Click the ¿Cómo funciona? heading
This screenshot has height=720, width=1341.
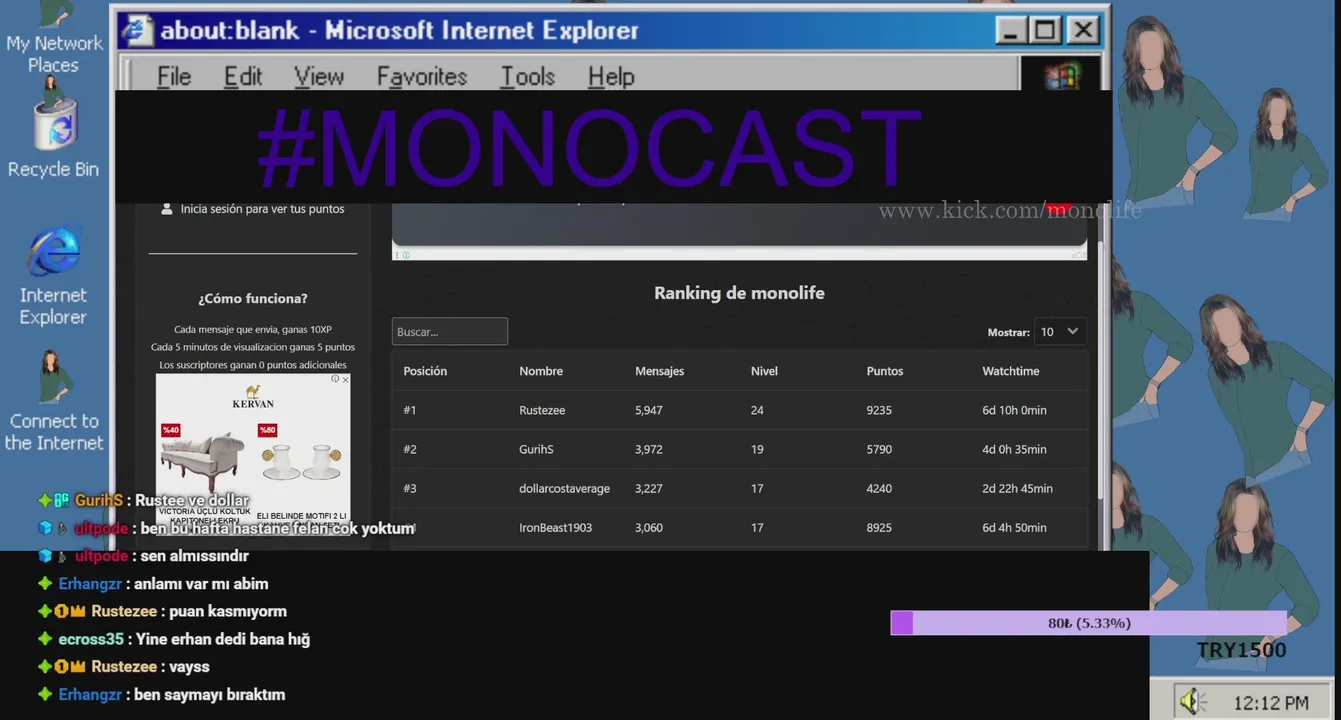253,298
